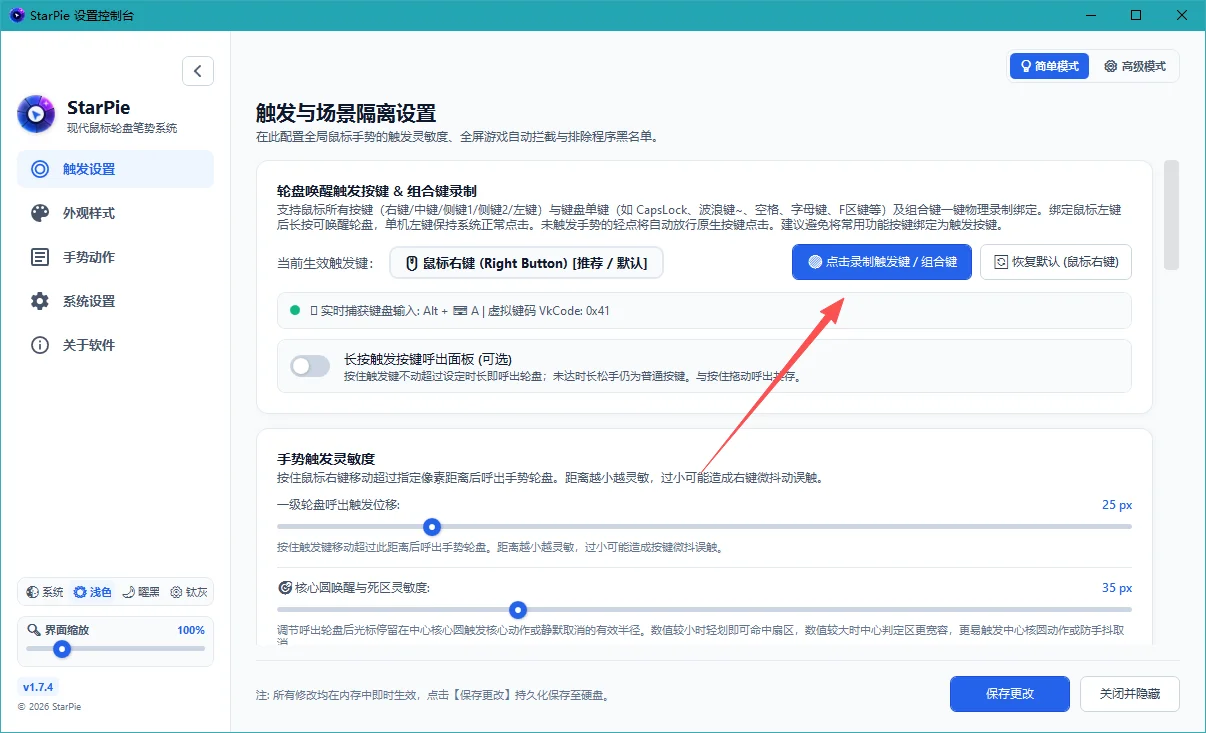1206x733 pixels.
Task: Open the 外观样式 sidebar section
Action: 115,213
